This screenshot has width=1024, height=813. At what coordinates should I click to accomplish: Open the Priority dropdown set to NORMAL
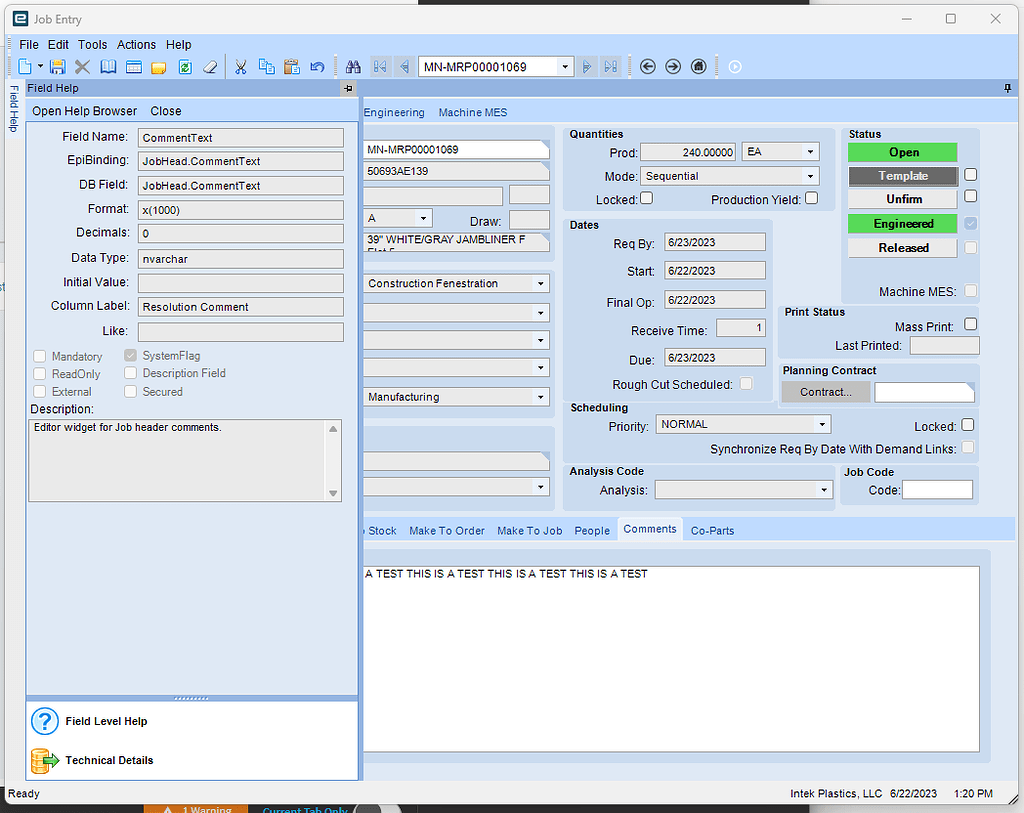(x=821, y=424)
